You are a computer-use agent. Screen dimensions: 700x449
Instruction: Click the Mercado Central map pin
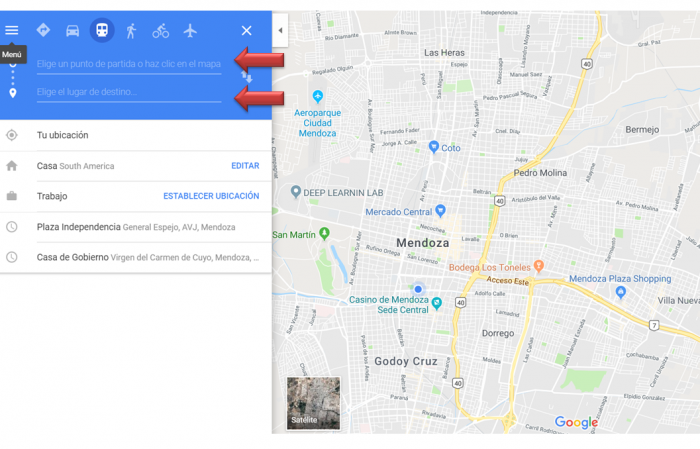click(x=441, y=210)
